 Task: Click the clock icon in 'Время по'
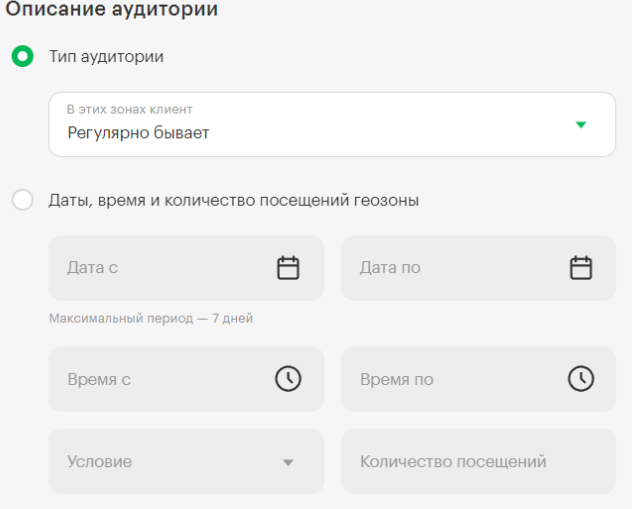tap(581, 379)
